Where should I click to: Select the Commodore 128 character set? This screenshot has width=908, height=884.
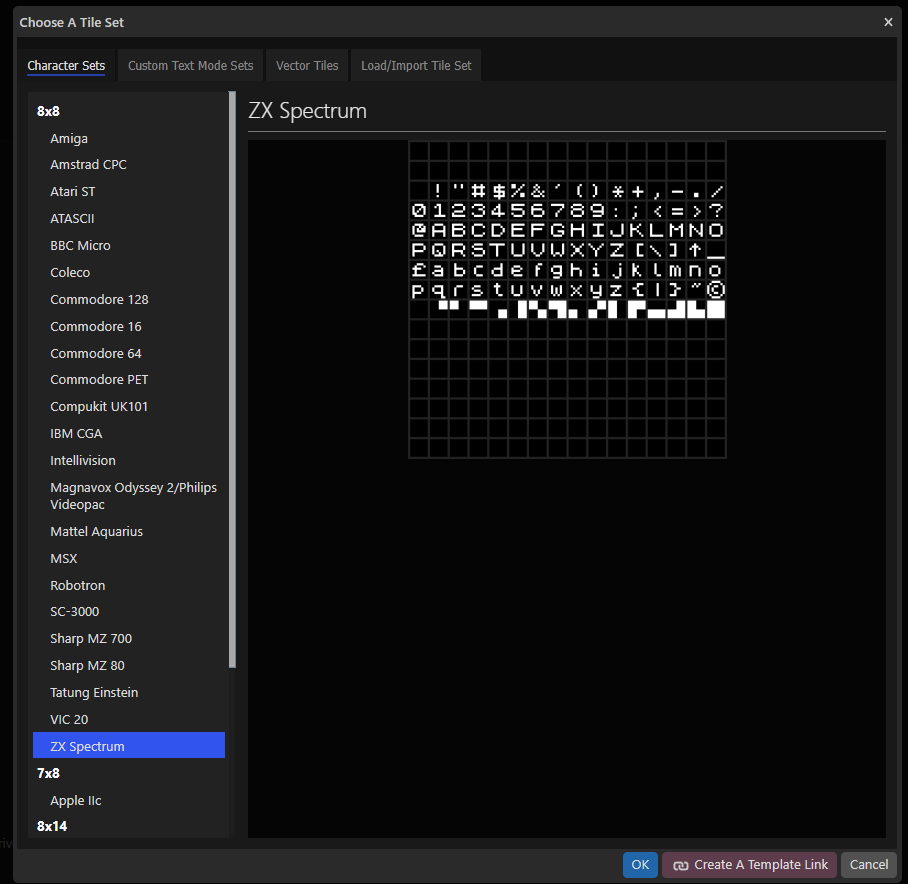coord(129,299)
